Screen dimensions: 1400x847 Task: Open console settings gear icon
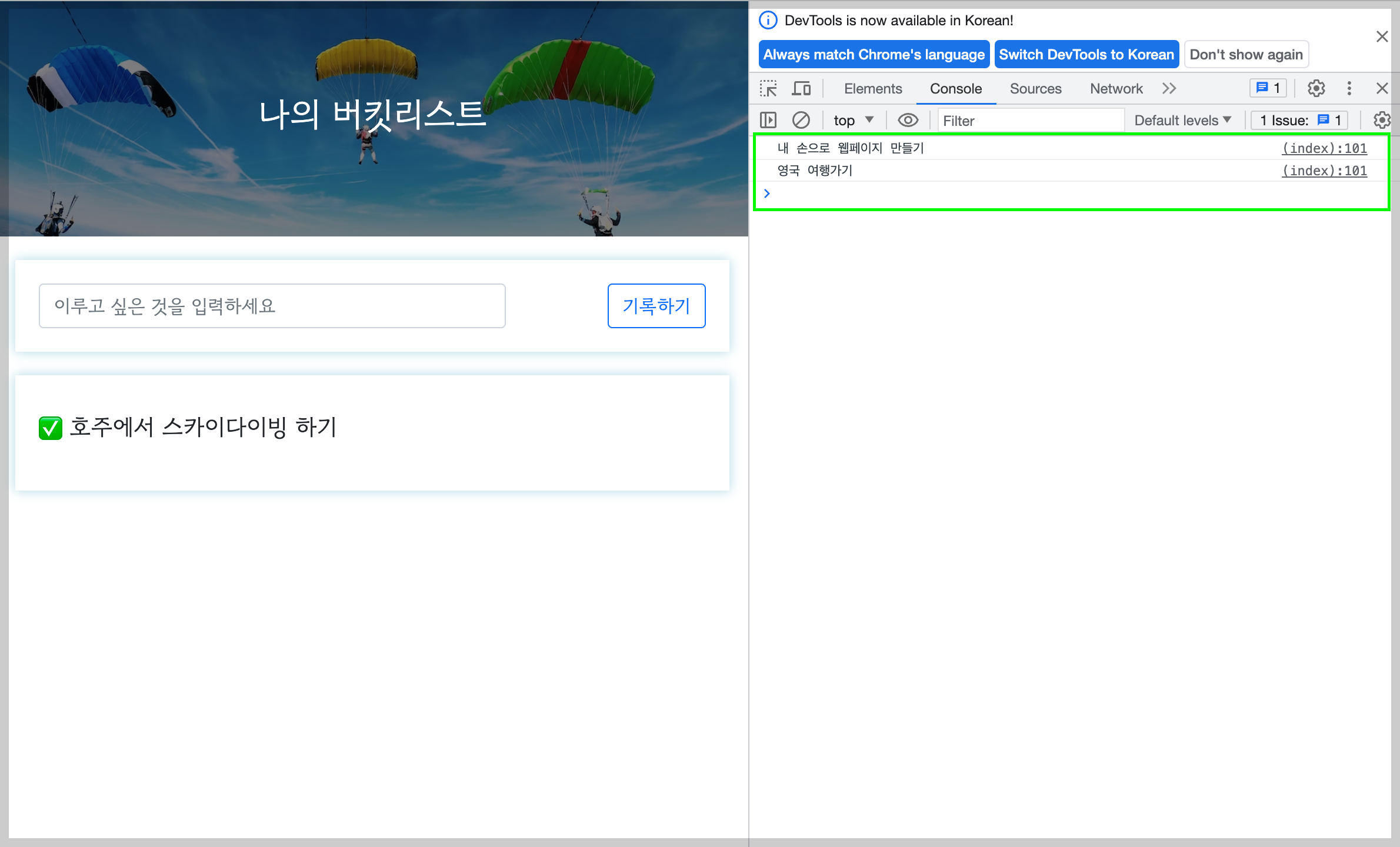tap(1381, 121)
